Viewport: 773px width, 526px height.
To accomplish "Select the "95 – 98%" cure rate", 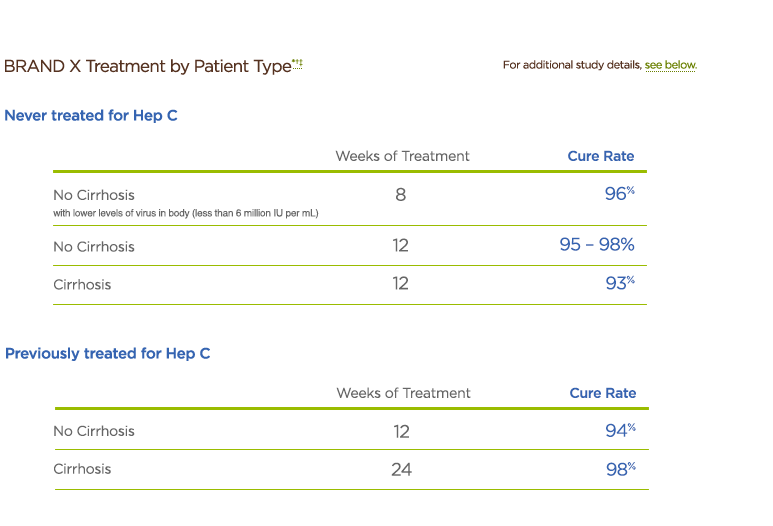I will [596, 245].
